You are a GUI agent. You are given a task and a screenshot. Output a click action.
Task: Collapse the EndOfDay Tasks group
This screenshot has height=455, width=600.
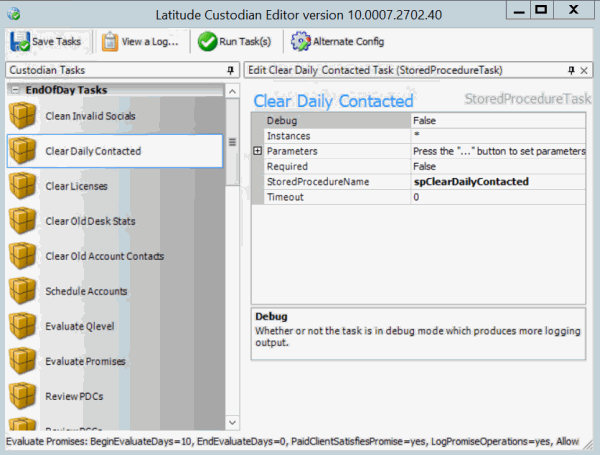point(15,90)
